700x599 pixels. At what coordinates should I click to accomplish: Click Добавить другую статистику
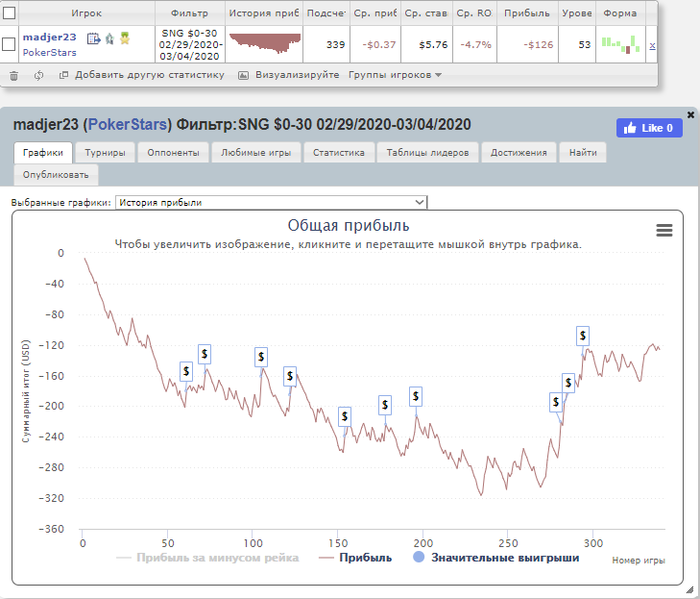(150, 75)
